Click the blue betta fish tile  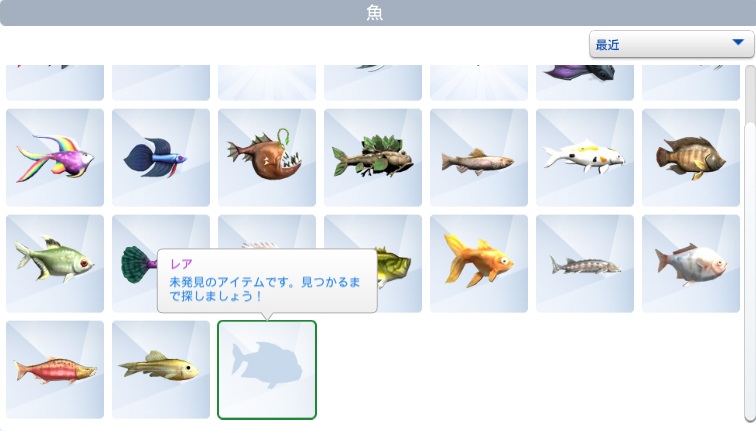(161, 158)
